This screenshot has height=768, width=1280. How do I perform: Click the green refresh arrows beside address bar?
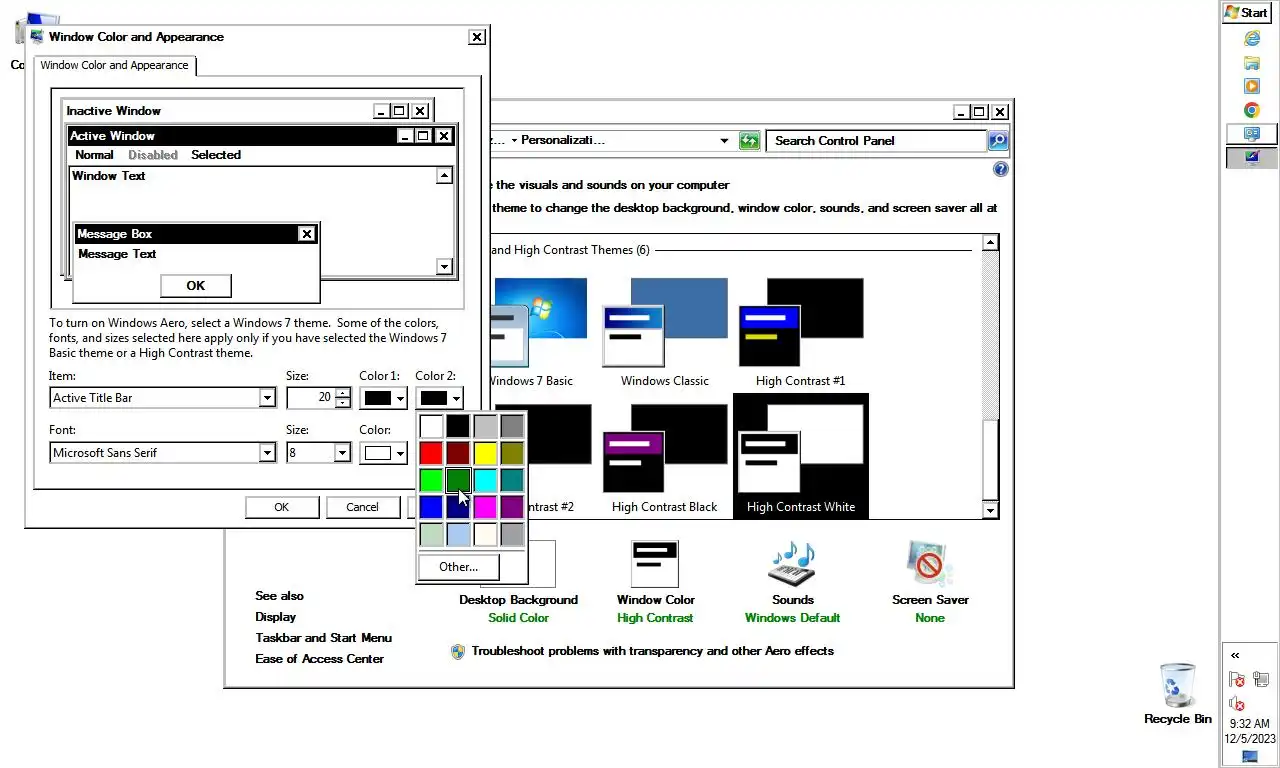(750, 141)
